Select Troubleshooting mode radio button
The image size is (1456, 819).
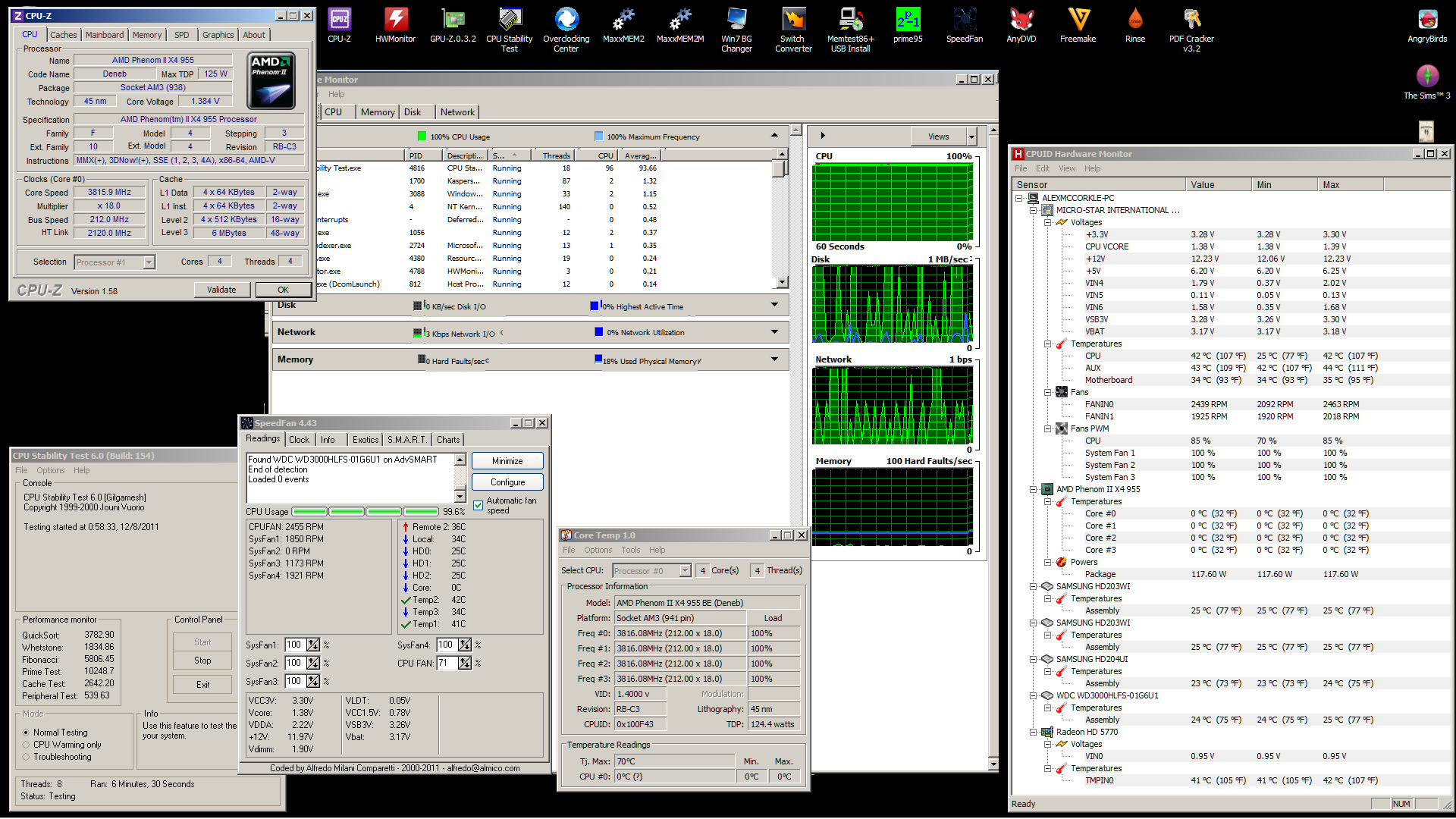coord(26,757)
